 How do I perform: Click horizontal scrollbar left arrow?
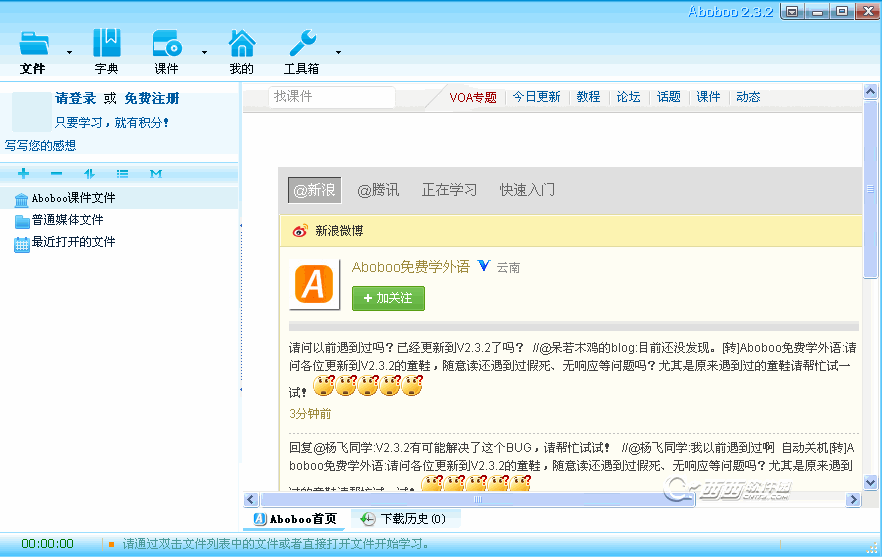click(251, 500)
